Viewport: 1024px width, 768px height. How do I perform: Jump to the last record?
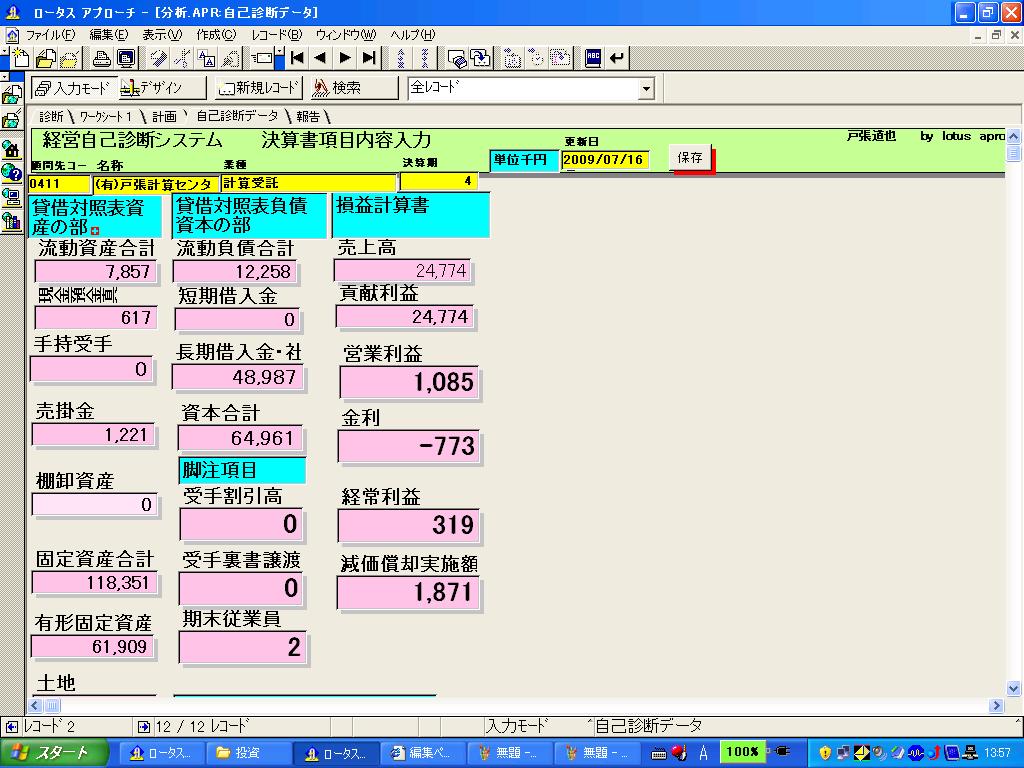pos(369,58)
